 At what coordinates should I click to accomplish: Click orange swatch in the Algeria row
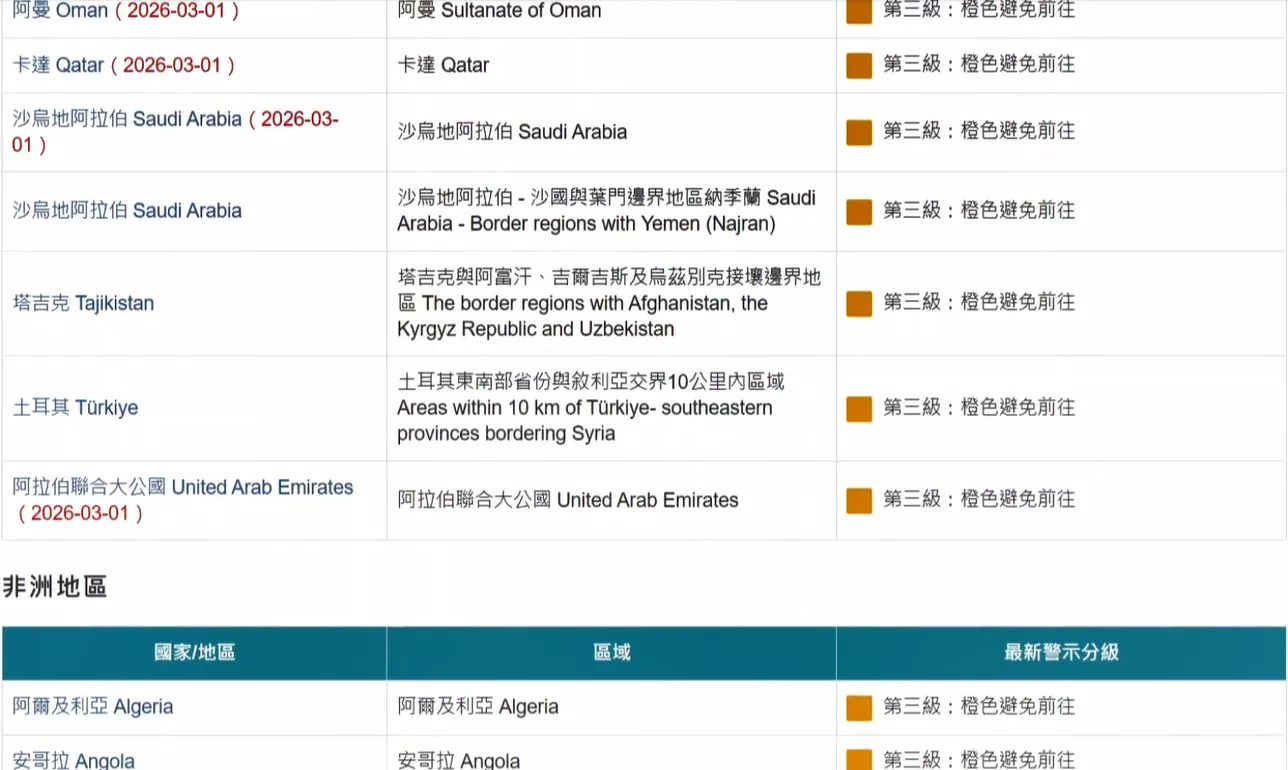coord(859,707)
